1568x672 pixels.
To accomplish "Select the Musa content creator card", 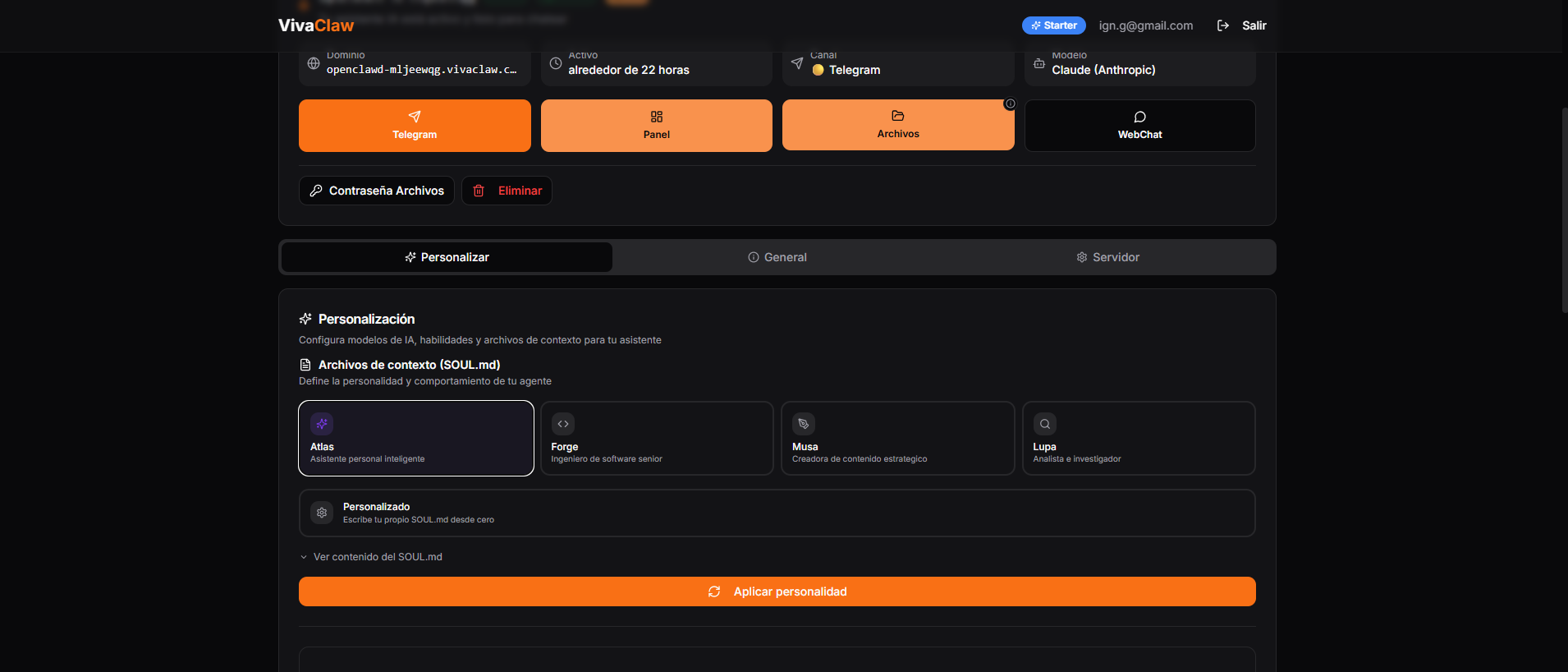I will (x=898, y=438).
